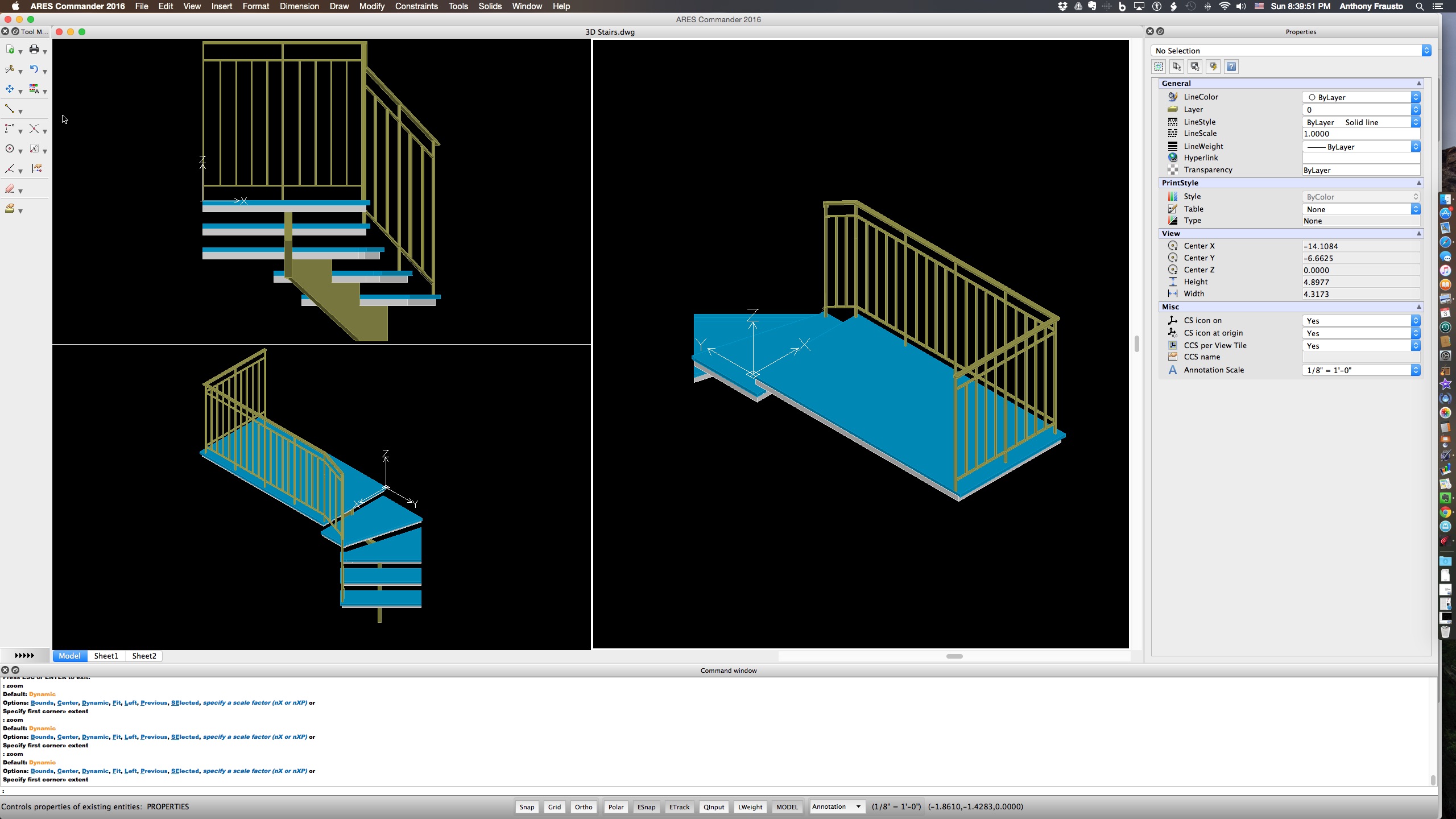Collapse the General properties section
Viewport: 1456px width, 819px height.
(1418, 83)
